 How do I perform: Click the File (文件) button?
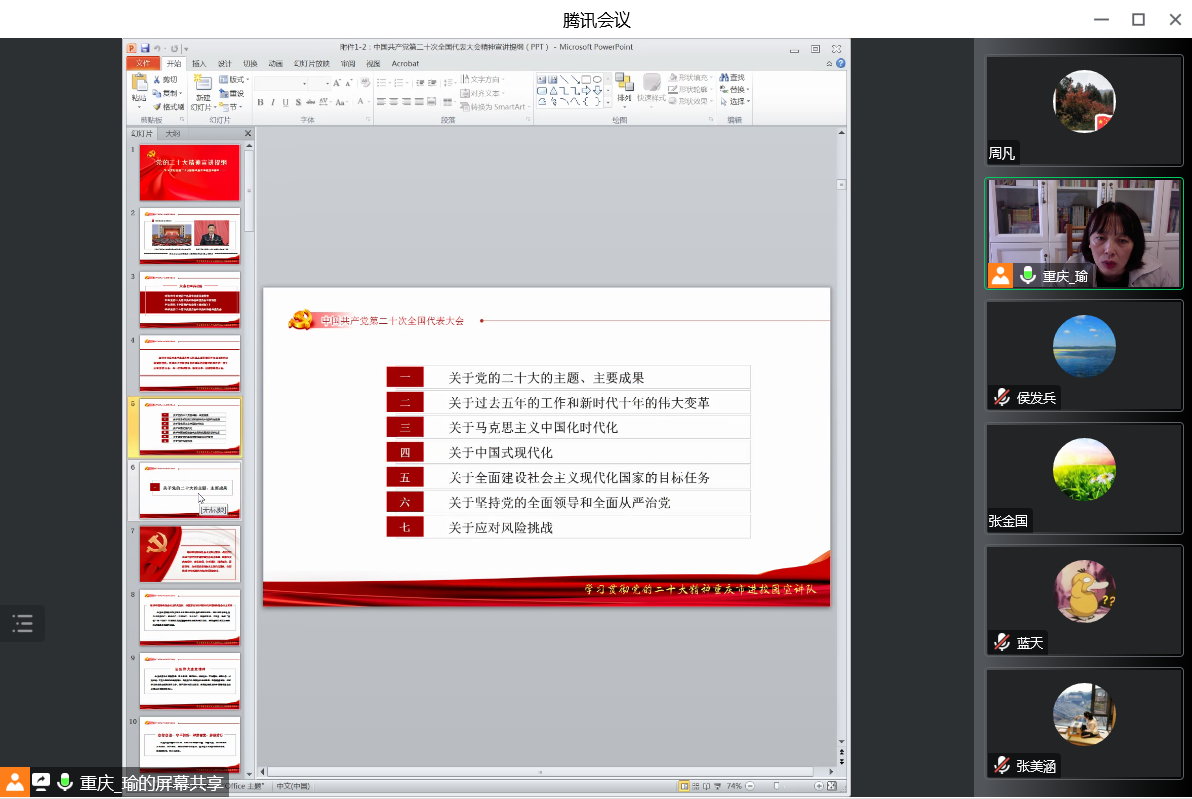(x=143, y=63)
